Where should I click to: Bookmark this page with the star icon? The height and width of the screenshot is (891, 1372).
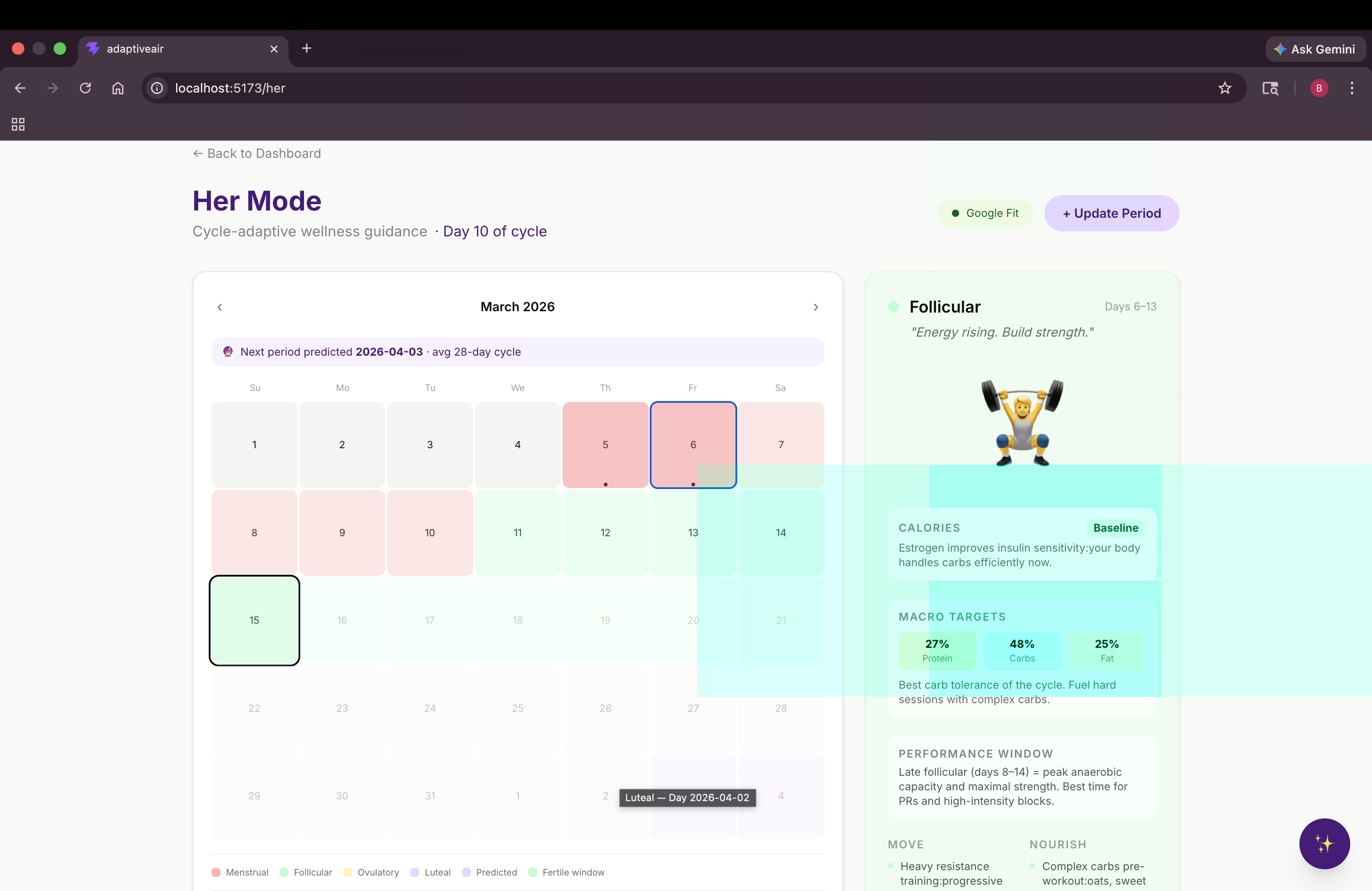pyautogui.click(x=1225, y=88)
